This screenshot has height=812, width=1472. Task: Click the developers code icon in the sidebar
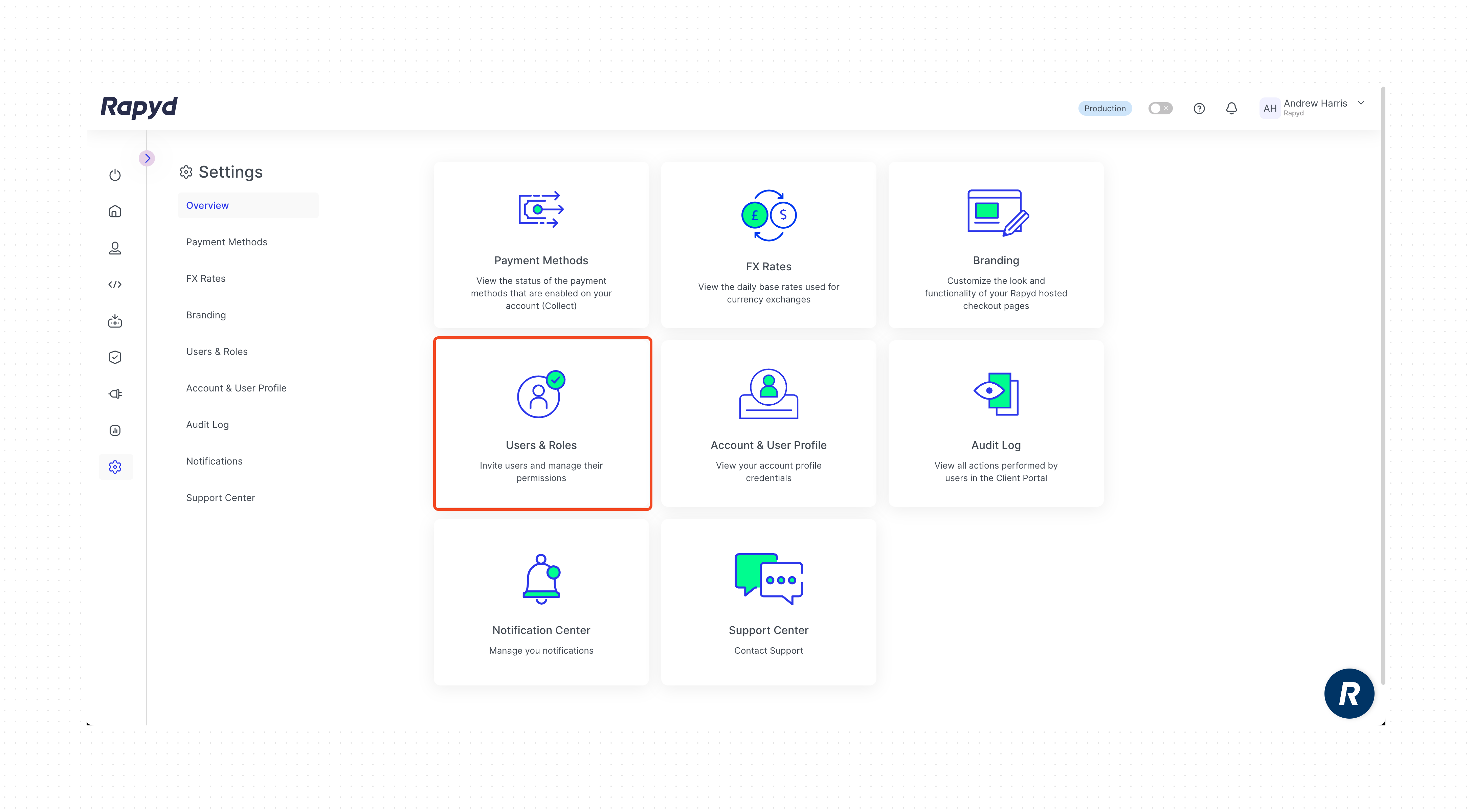[115, 285]
